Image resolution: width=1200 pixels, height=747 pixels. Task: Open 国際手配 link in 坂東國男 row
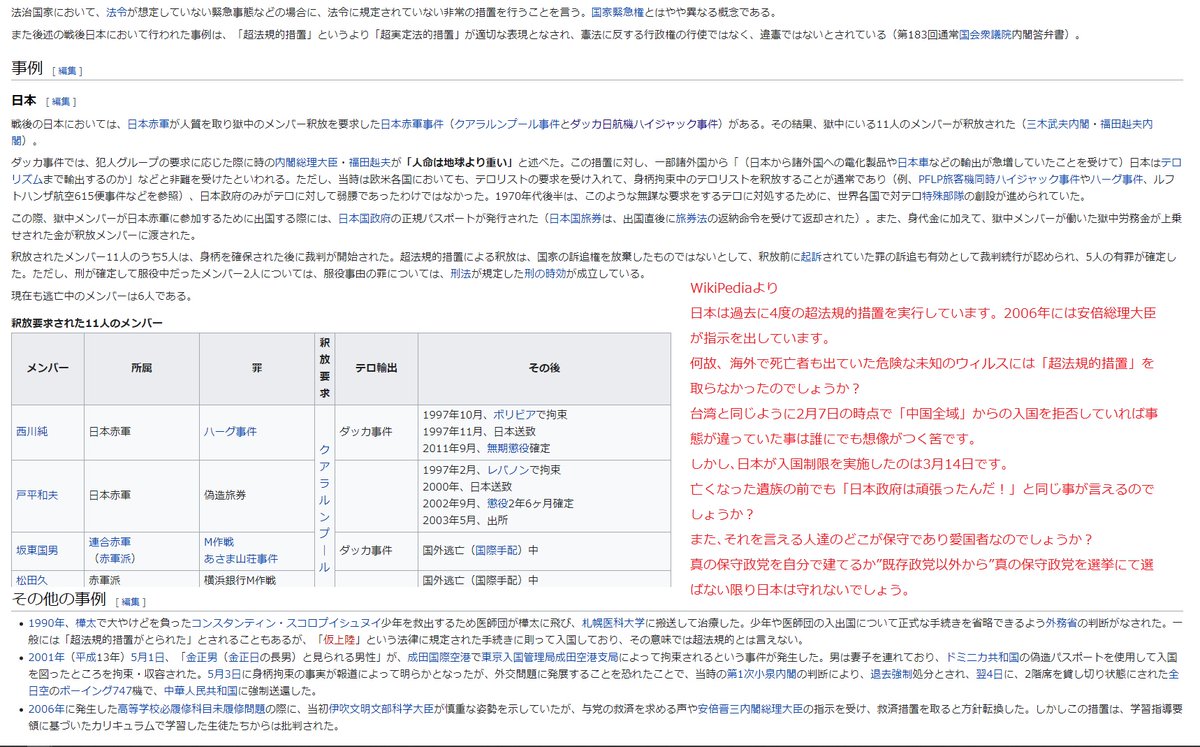(496, 550)
